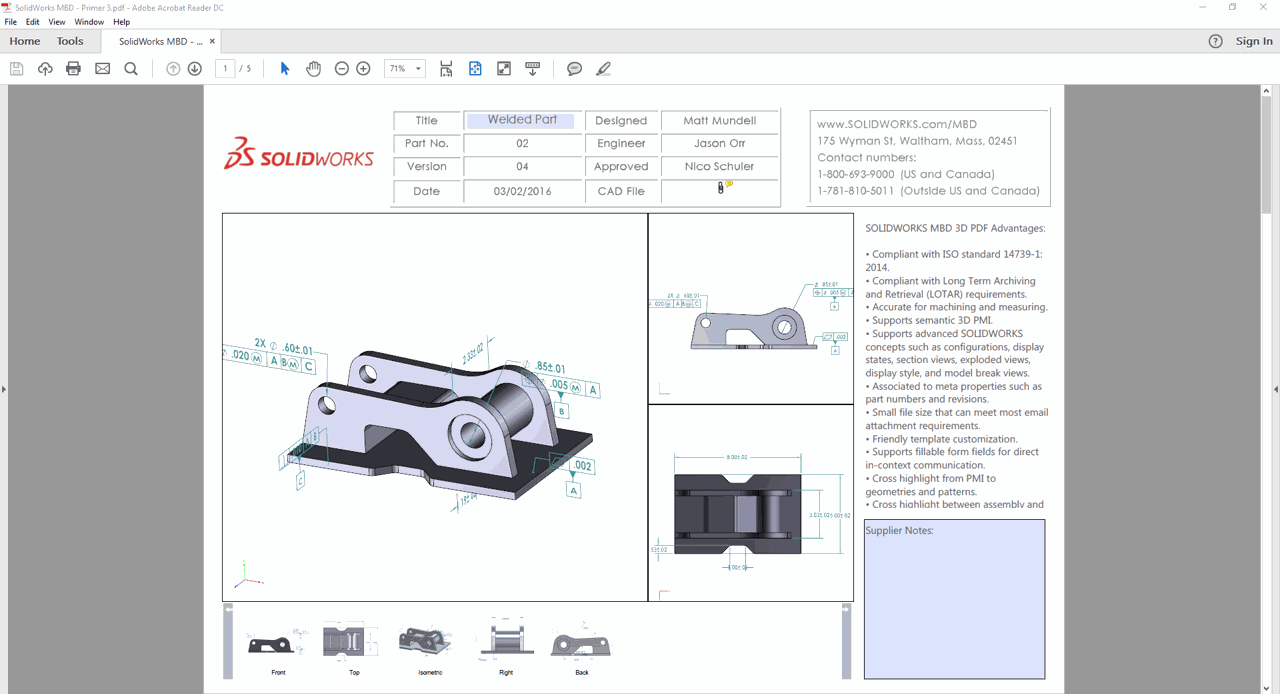Open the 71% zoom level dropdown

coord(418,69)
